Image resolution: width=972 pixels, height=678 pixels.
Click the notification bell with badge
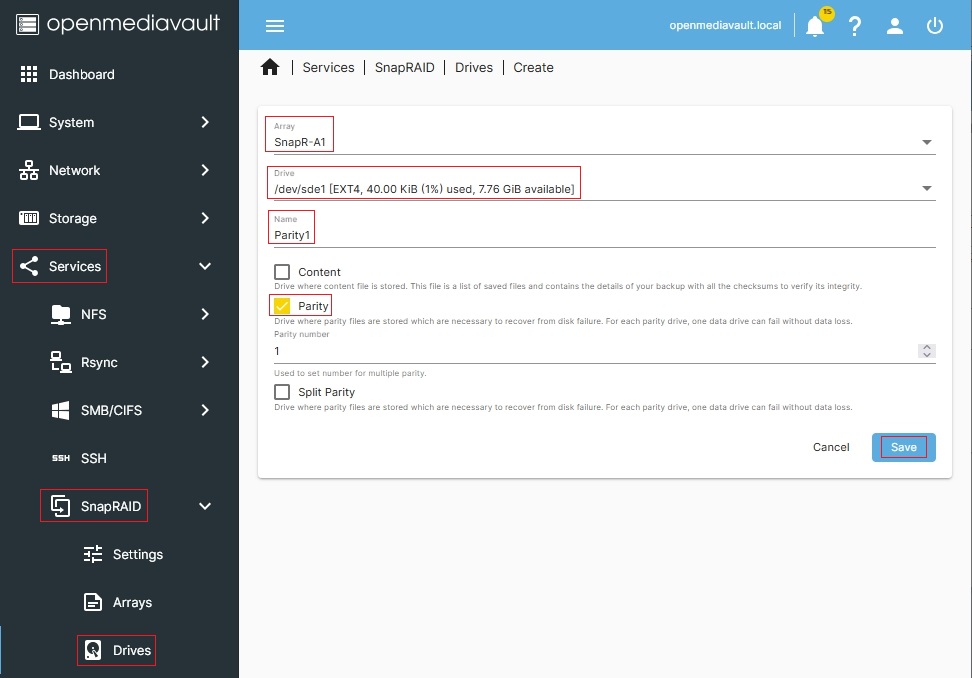814,25
